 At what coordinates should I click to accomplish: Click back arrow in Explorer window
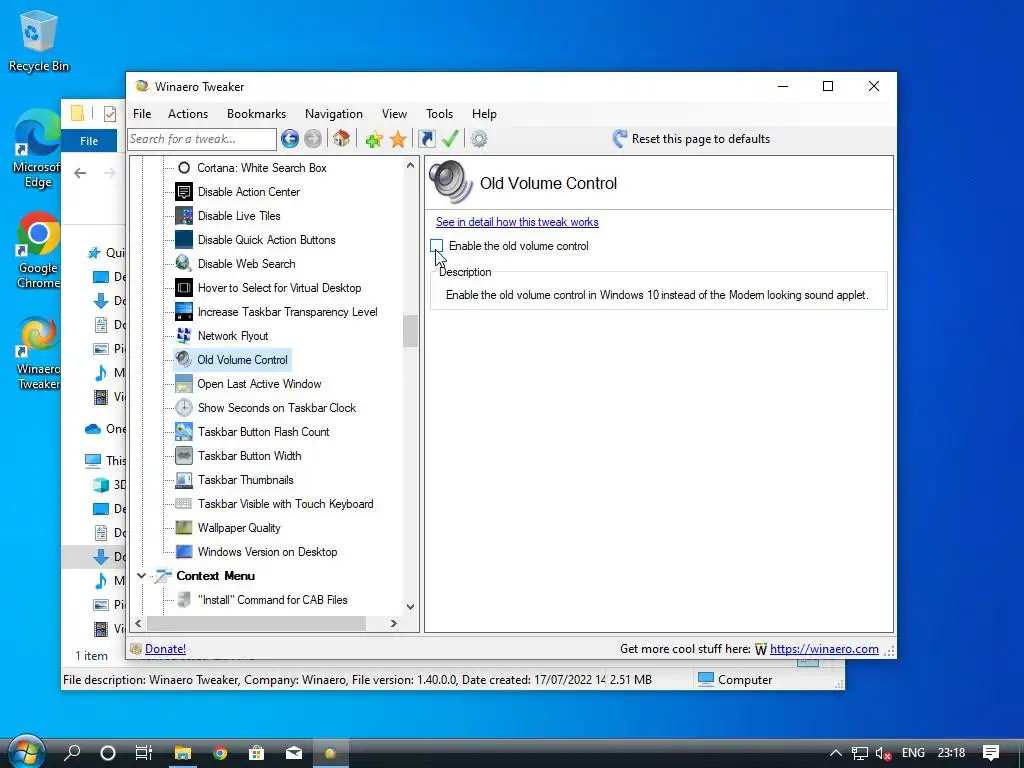[x=80, y=173]
